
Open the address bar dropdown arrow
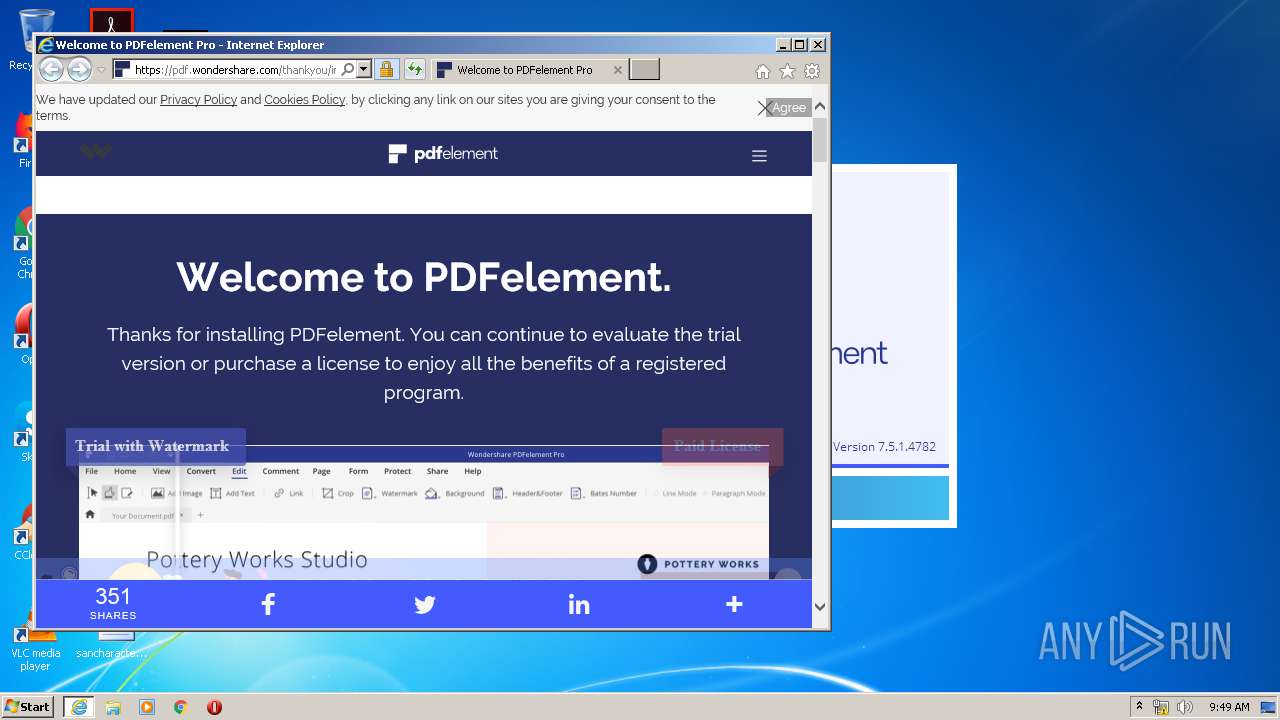364,69
